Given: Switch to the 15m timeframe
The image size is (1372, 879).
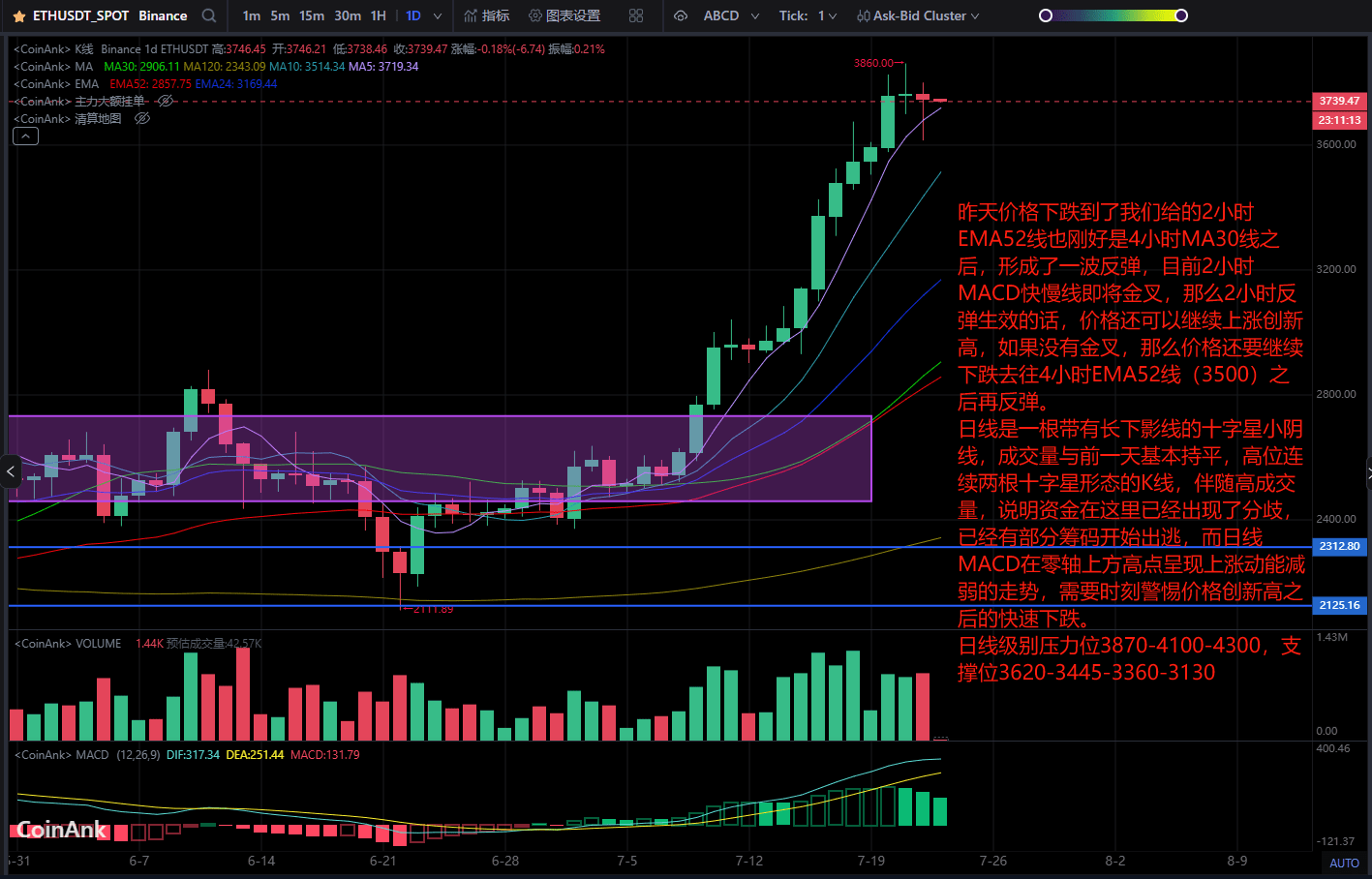Looking at the screenshot, I should pyautogui.click(x=312, y=15).
